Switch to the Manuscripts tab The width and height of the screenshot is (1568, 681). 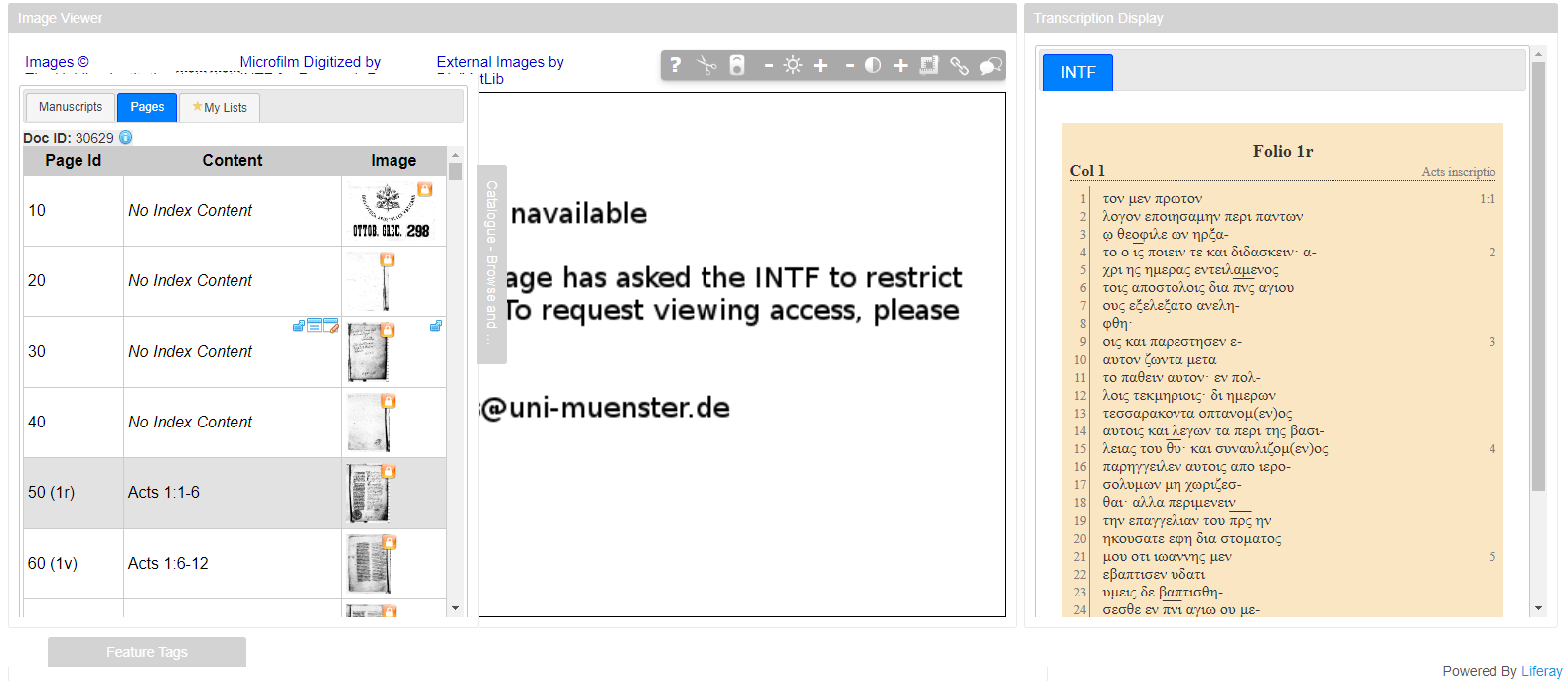(71, 107)
